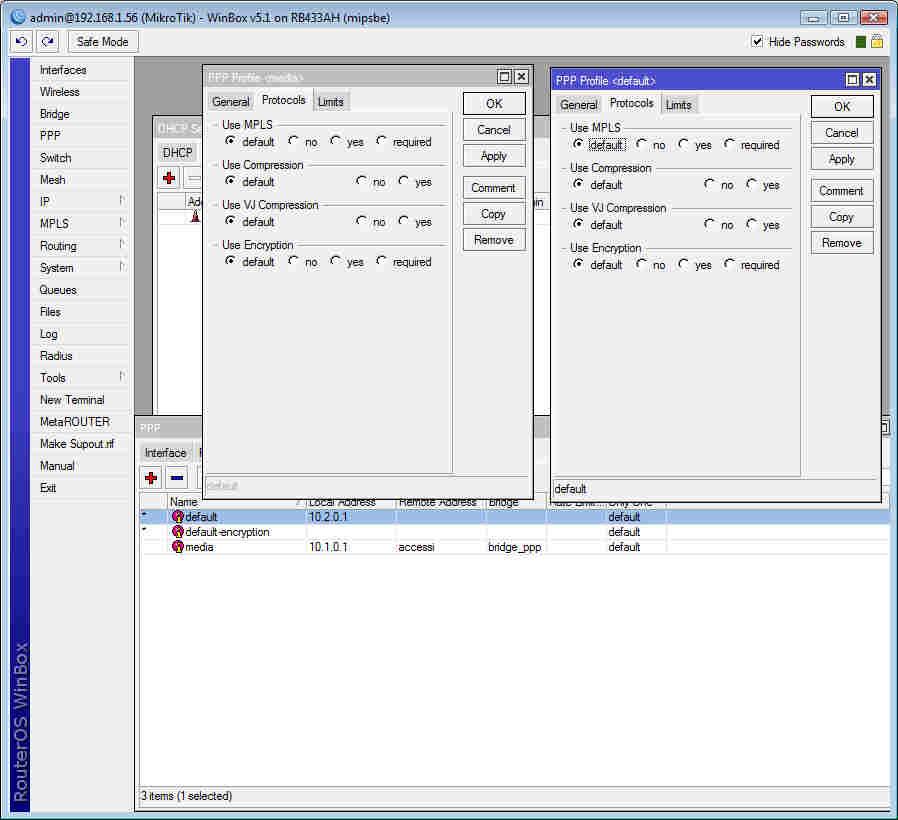Click OK in the default profile dialog
898x820 pixels.
[x=842, y=107]
